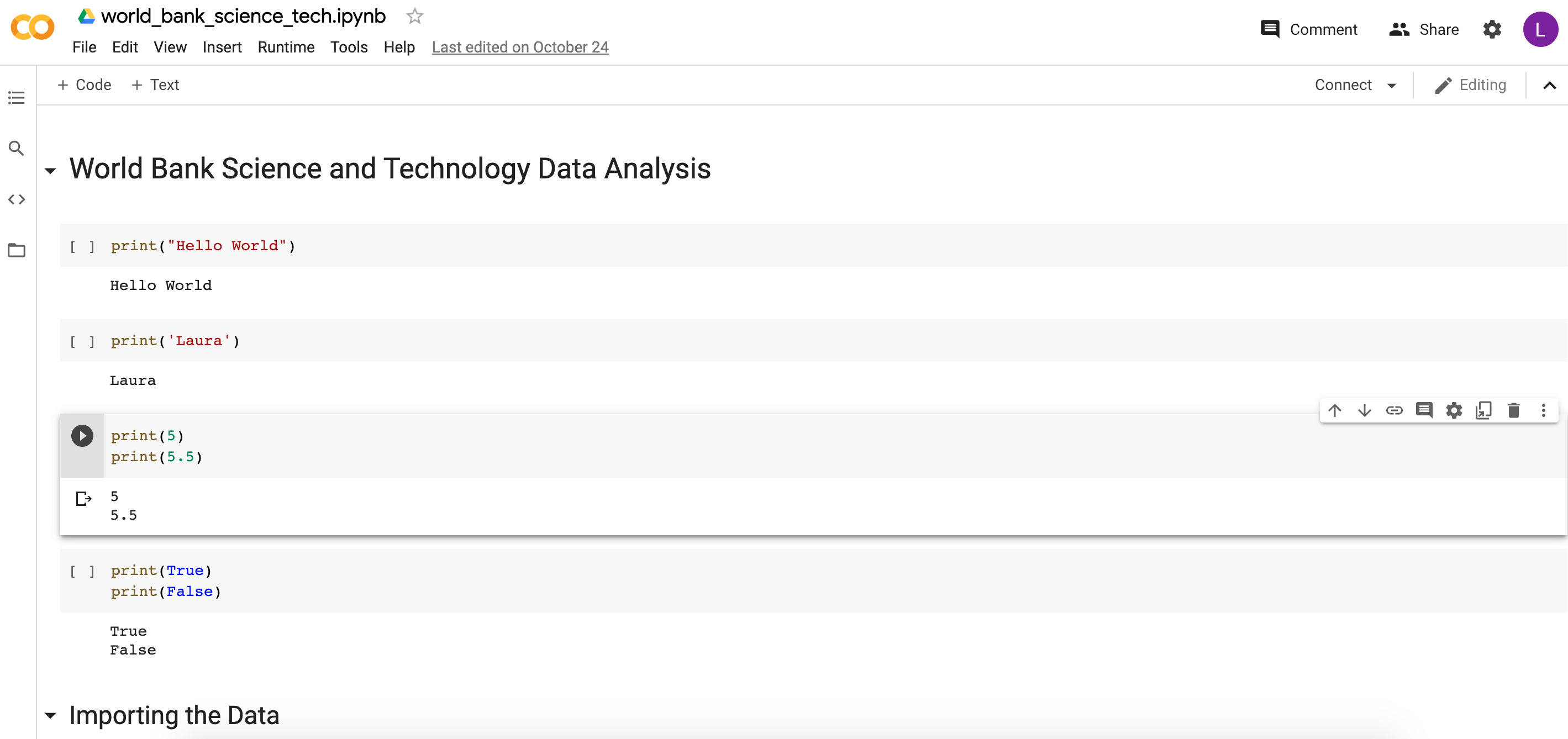Click the Share button
Viewport: 1568px width, 739px height.
[1424, 29]
